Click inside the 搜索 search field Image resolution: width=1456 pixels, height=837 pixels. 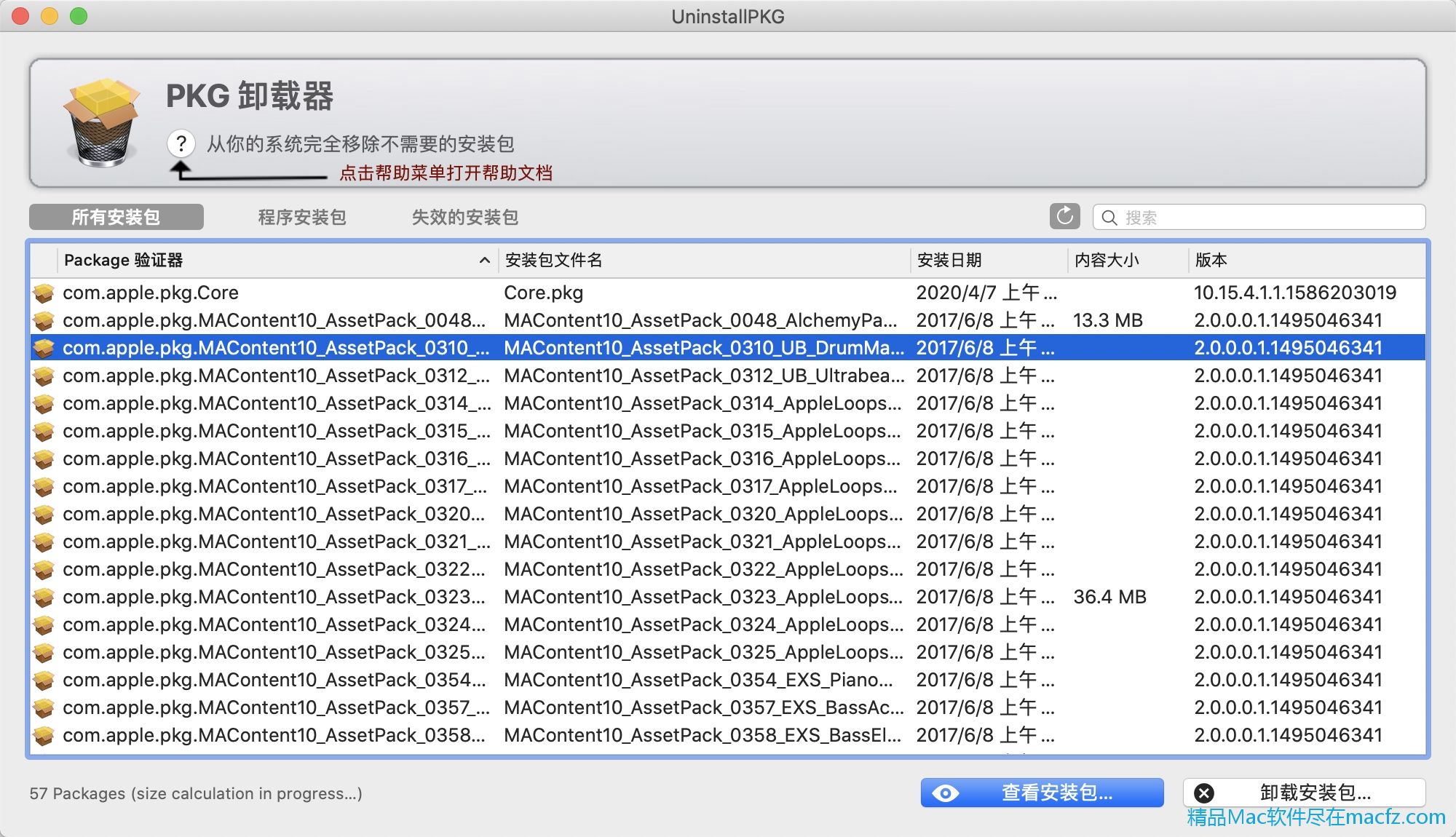coord(1259,217)
